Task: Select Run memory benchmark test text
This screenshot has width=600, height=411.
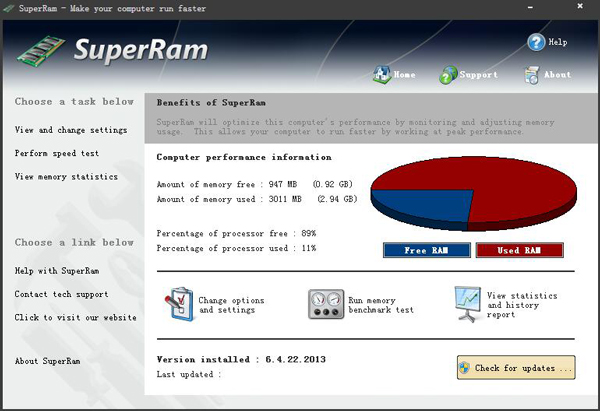Action: tap(381, 305)
